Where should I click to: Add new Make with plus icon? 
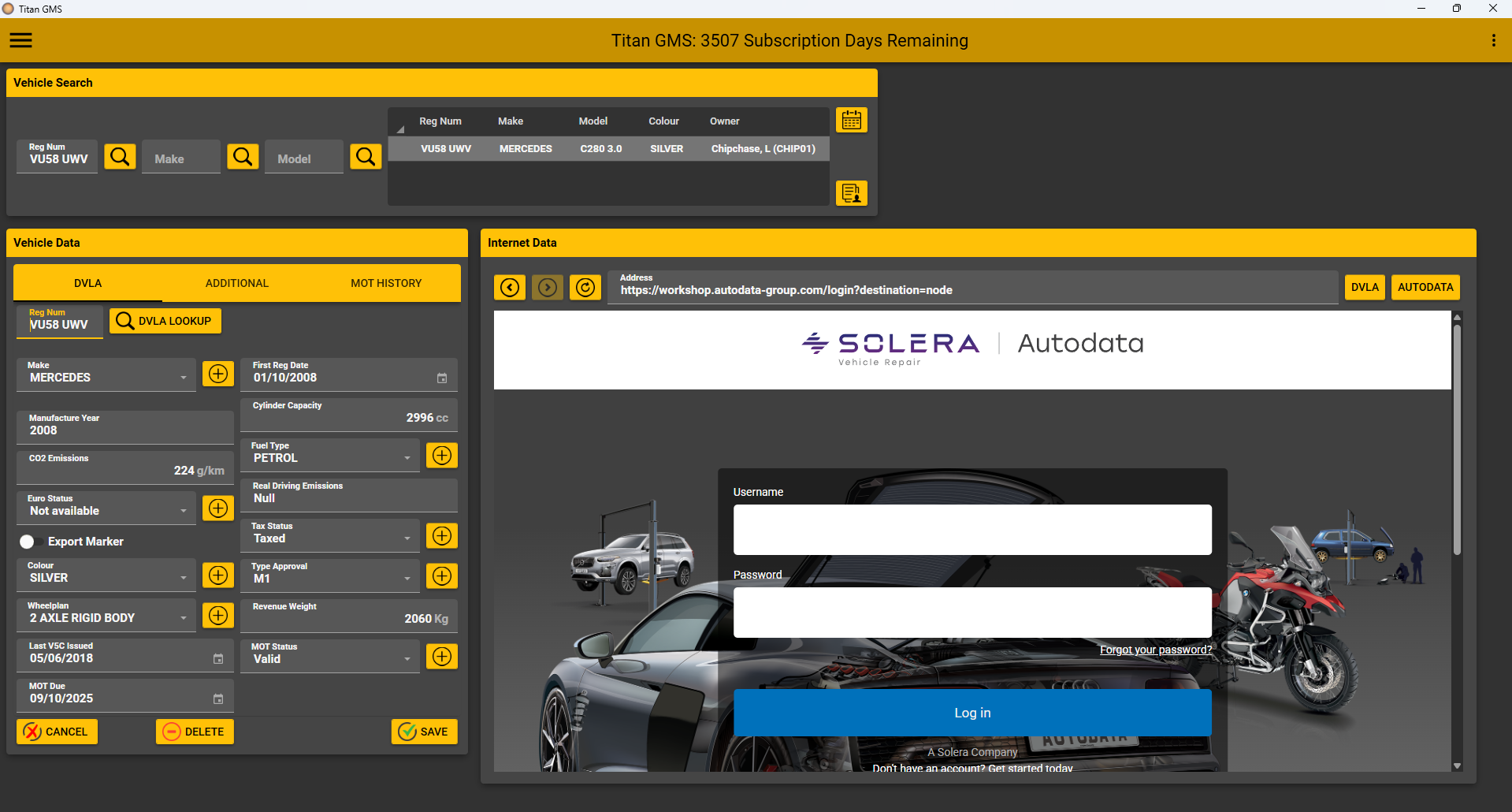click(218, 374)
